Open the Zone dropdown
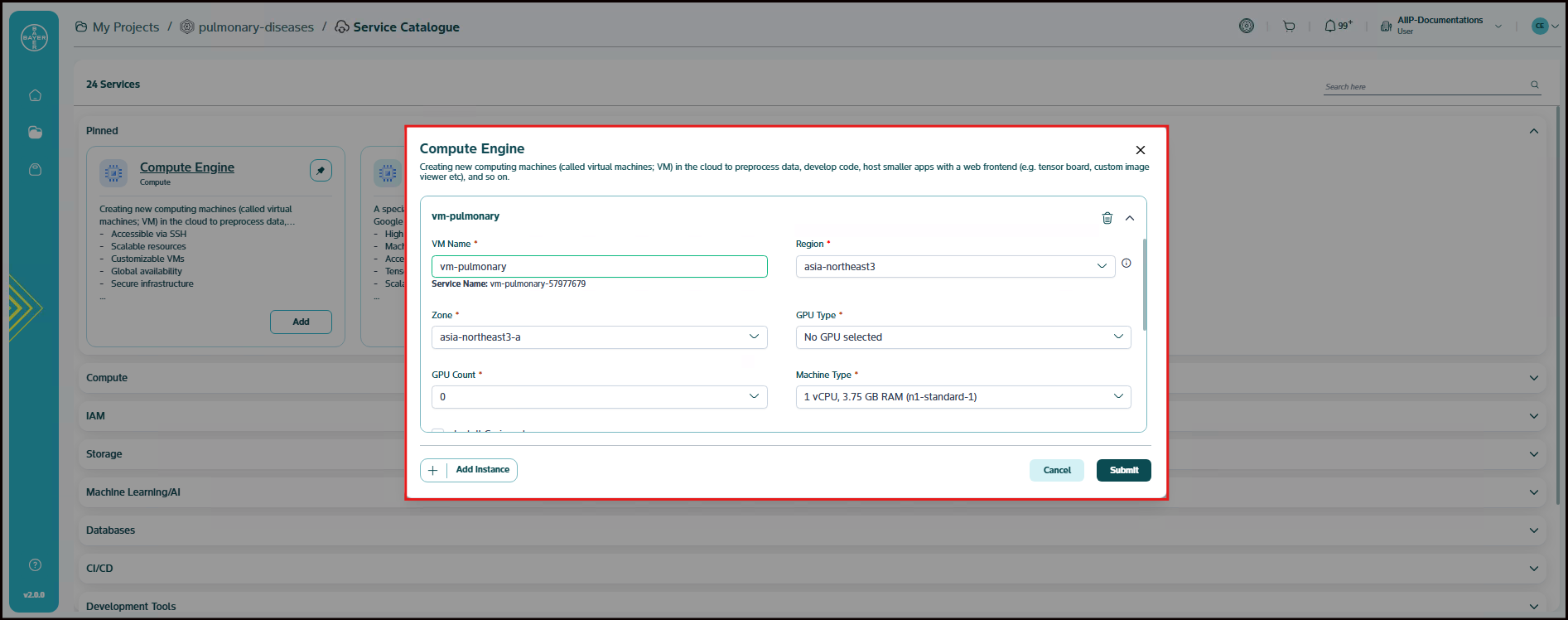 599,337
